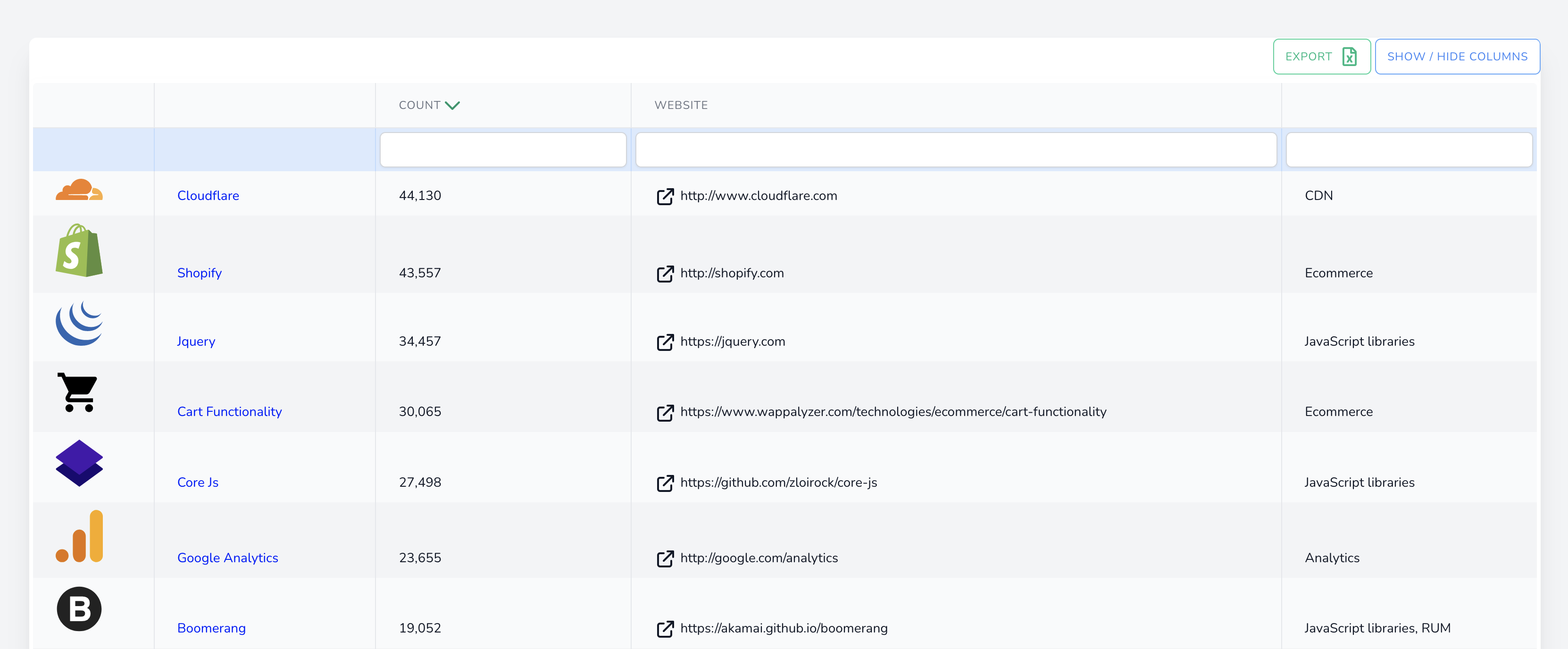Focus the Website column filter input
Screen dimensions: 1568x649
click(956, 150)
